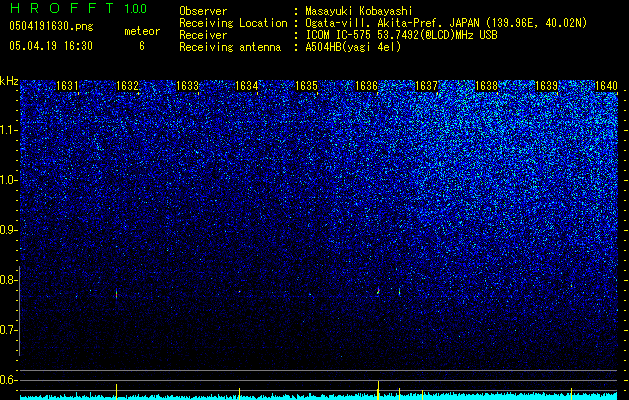Click the "Receiver" field label
The height and width of the screenshot is (400, 629).
coord(203,35)
